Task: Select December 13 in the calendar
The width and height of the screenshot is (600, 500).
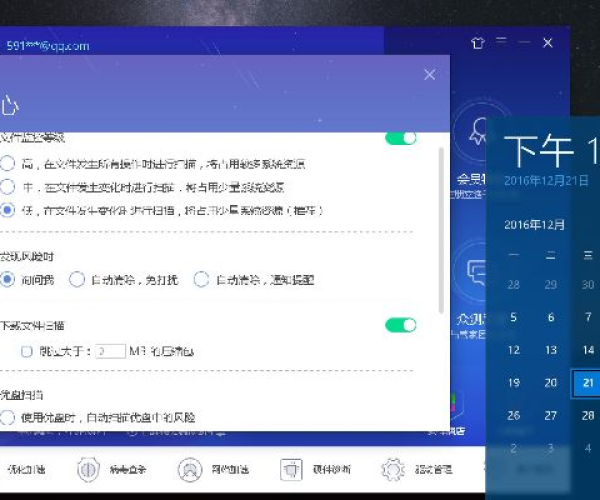Action: point(551,350)
